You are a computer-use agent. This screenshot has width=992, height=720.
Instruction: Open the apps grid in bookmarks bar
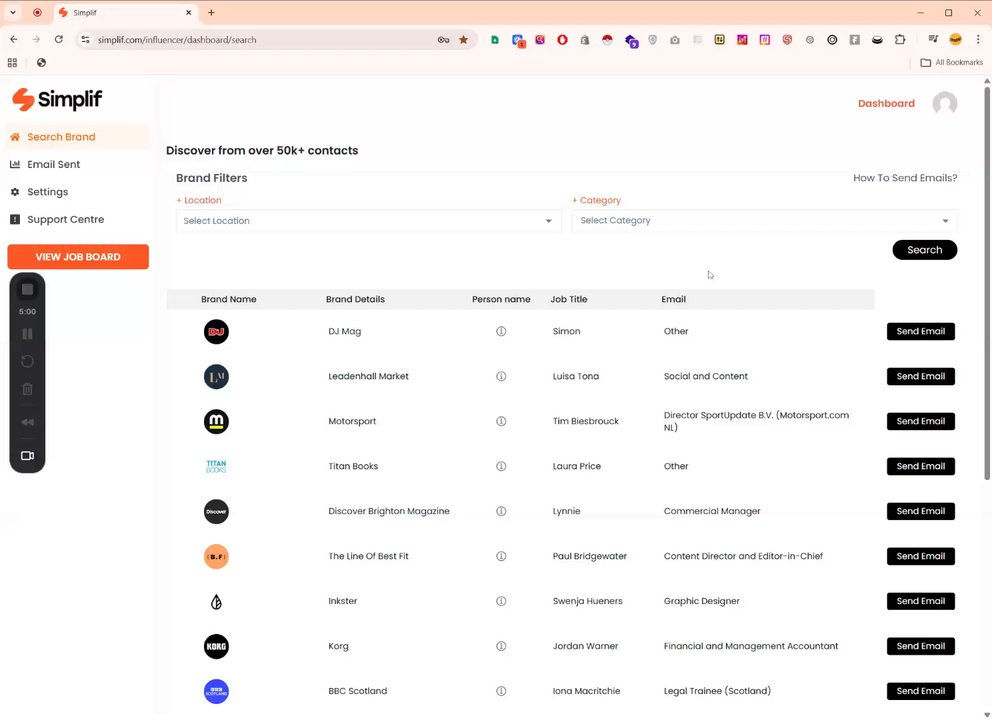pos(12,63)
